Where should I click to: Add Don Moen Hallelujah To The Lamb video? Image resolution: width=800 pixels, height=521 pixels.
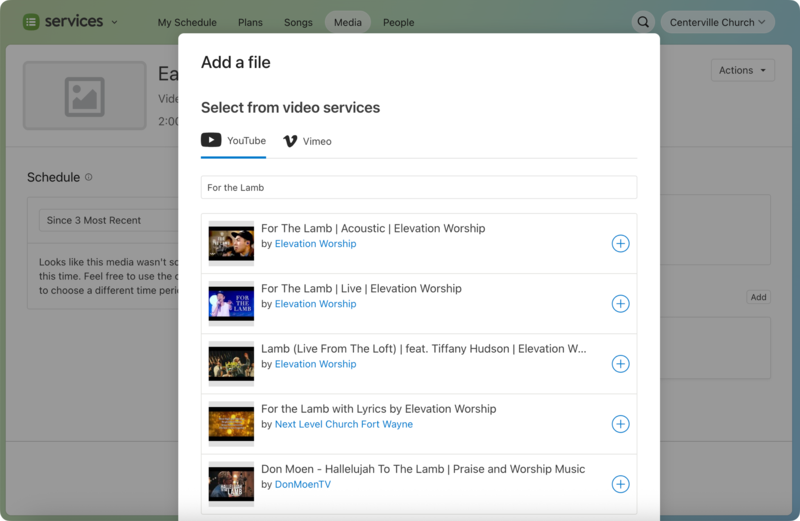pos(620,484)
